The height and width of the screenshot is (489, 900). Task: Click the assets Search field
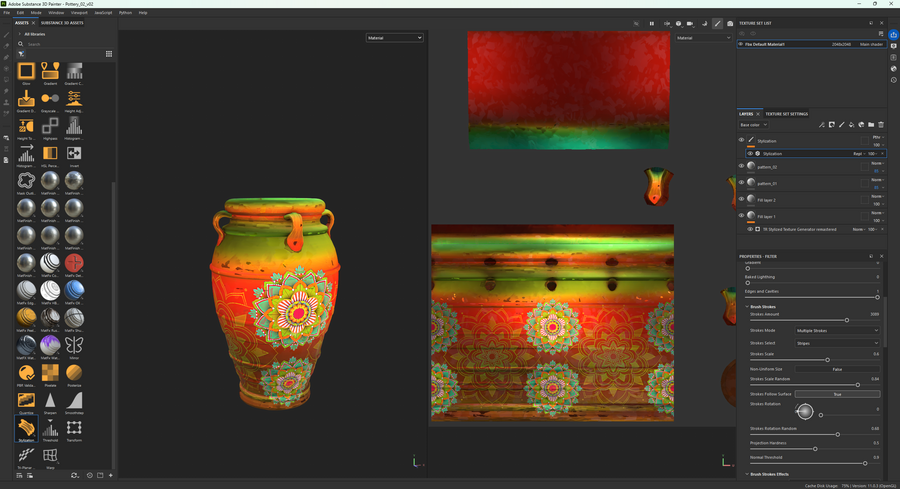[x=60, y=44]
